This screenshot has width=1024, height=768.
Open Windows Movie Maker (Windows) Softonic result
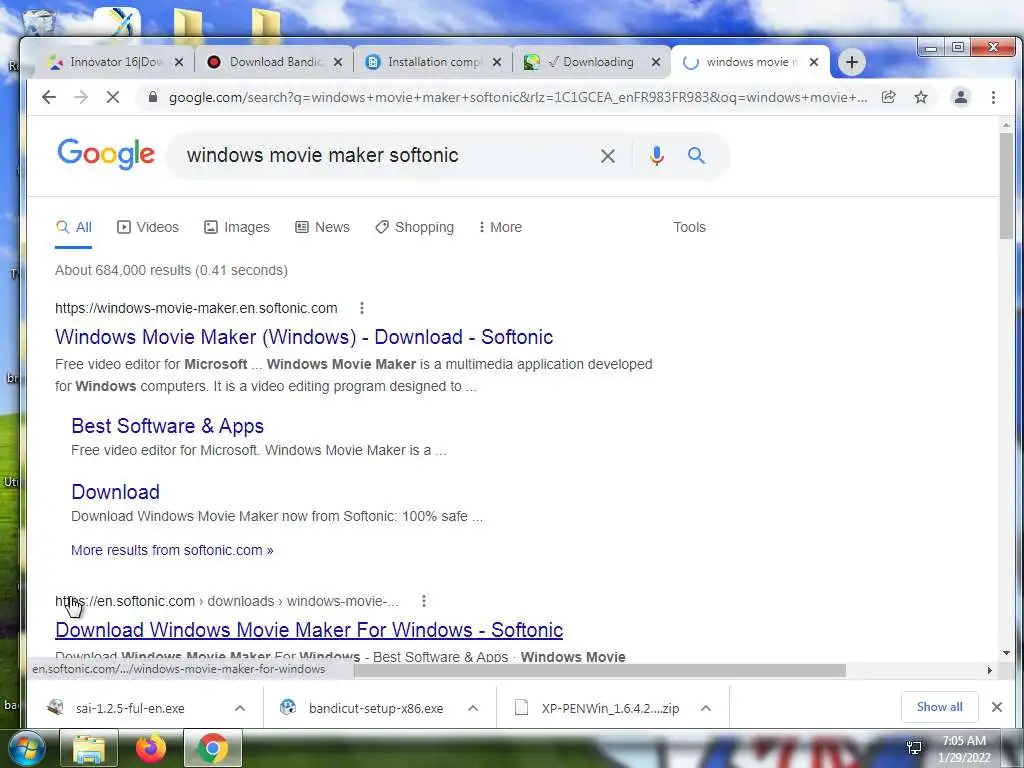point(304,337)
